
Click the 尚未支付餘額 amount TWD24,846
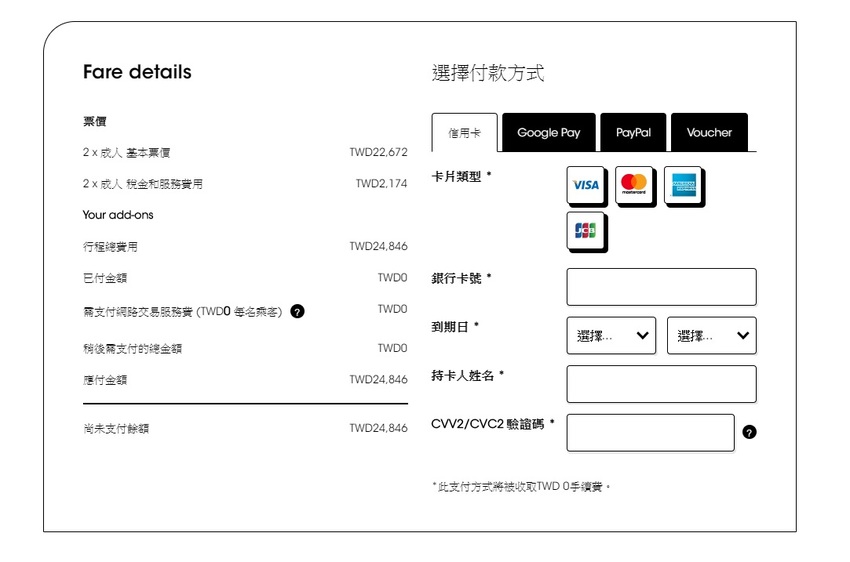click(x=378, y=428)
